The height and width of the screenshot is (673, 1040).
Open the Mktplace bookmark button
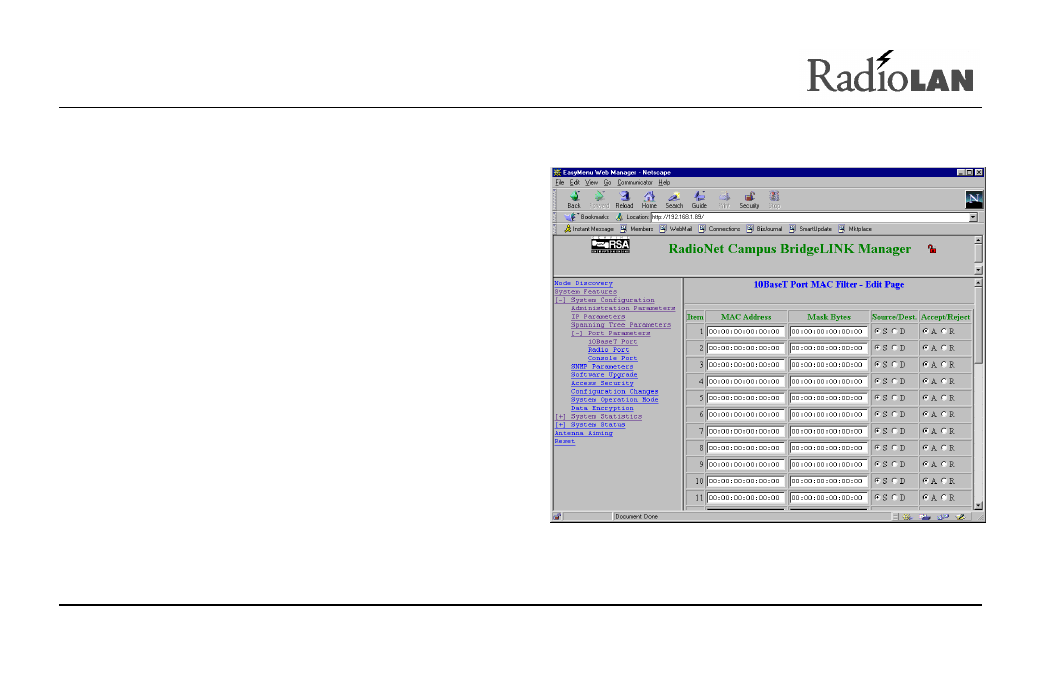[x=855, y=229]
